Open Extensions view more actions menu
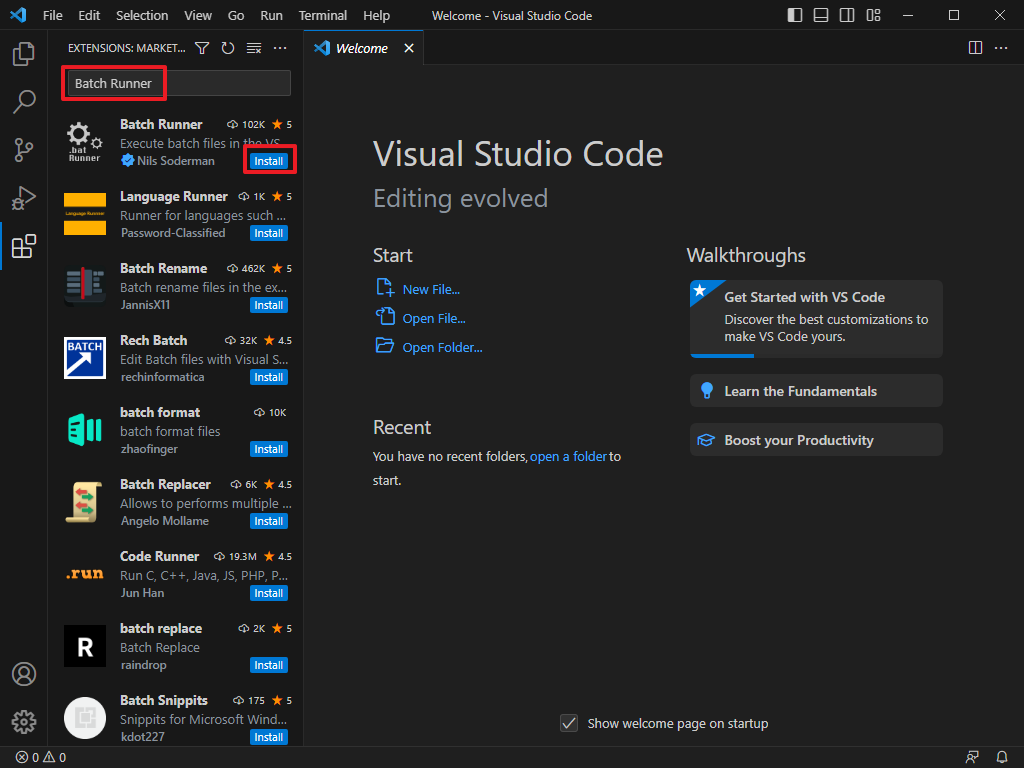Image resolution: width=1024 pixels, height=768 pixels. [x=280, y=48]
